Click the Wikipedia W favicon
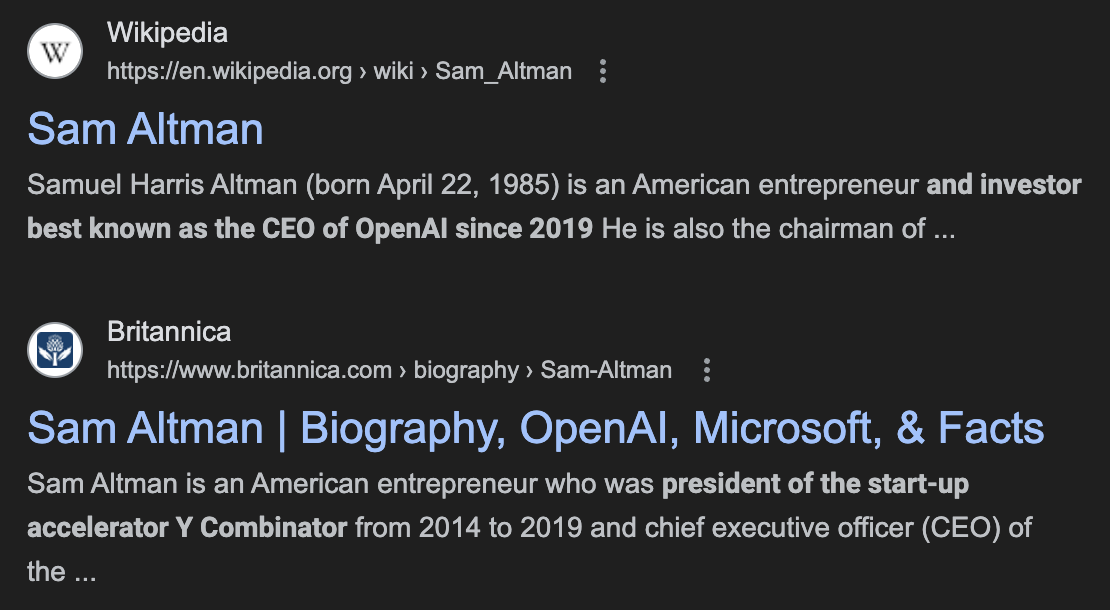This screenshot has width=1110, height=610. point(55,51)
